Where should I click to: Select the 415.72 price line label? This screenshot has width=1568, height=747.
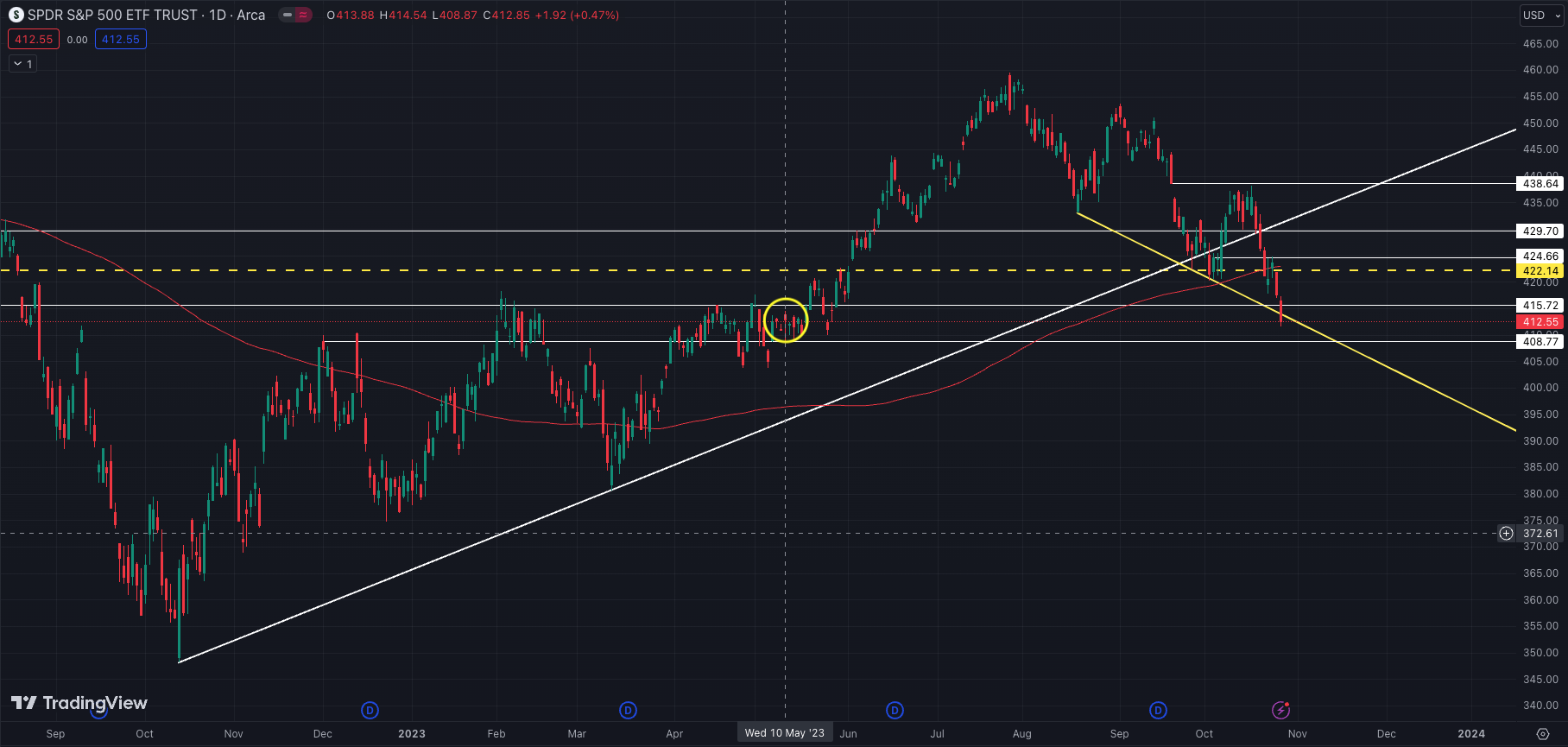[1540, 305]
